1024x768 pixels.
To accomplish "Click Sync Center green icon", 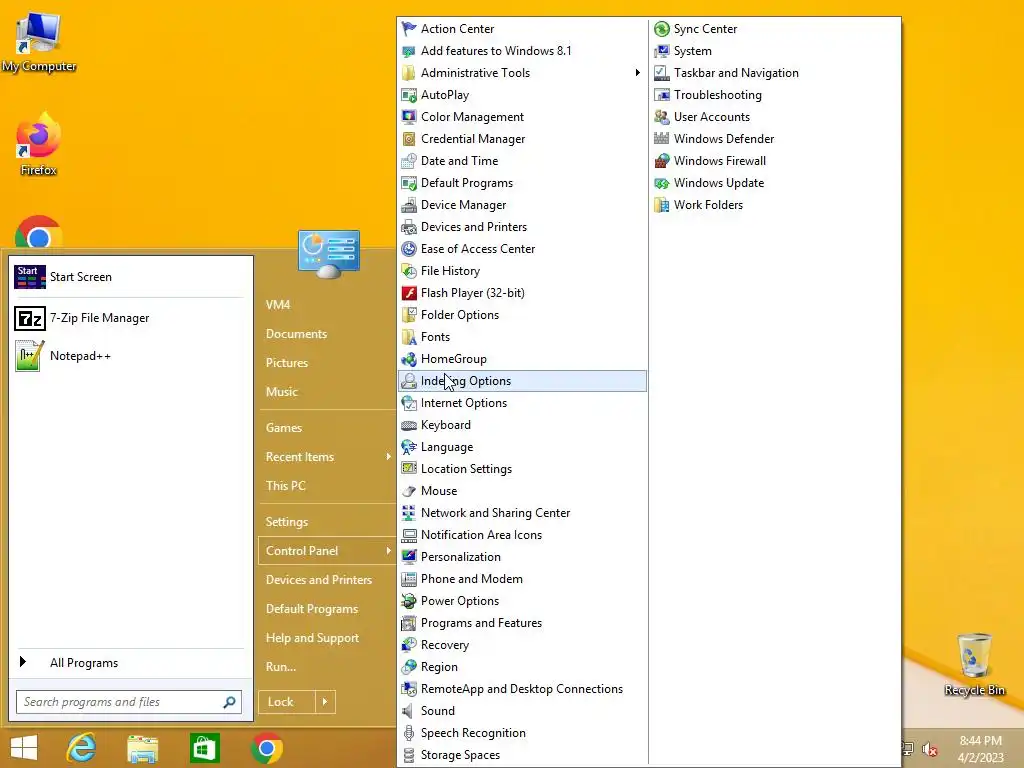I will pyautogui.click(x=662, y=29).
